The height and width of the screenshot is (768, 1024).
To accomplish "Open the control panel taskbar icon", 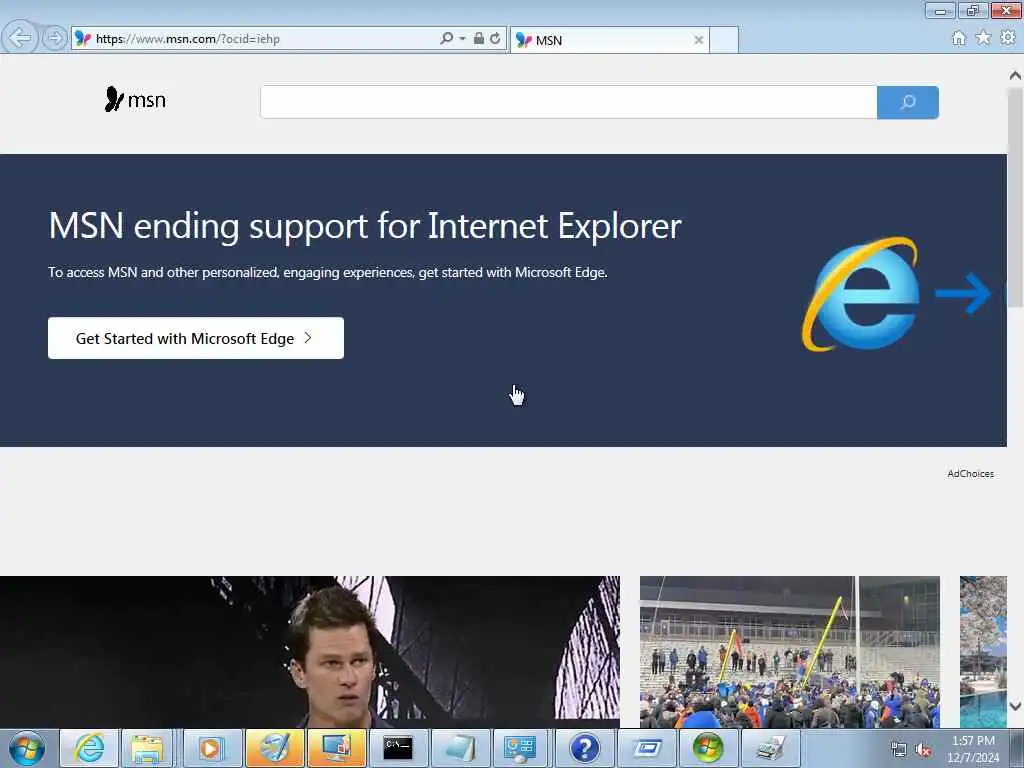I will tap(521, 748).
